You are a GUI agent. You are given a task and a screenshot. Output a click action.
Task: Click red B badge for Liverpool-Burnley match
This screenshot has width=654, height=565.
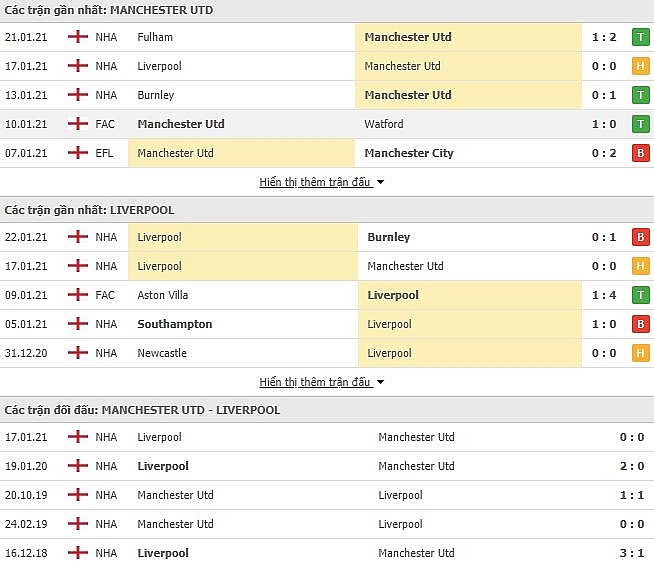641,237
